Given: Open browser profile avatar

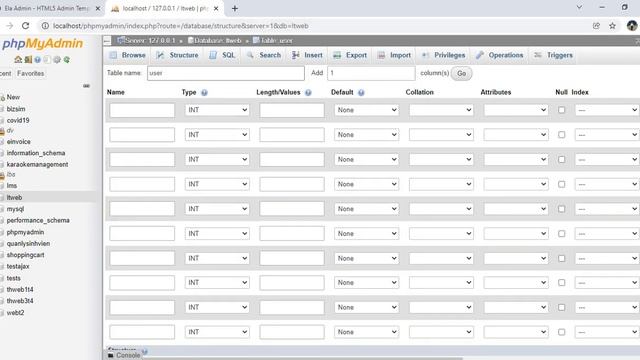Looking at the screenshot, I should pos(631,26).
